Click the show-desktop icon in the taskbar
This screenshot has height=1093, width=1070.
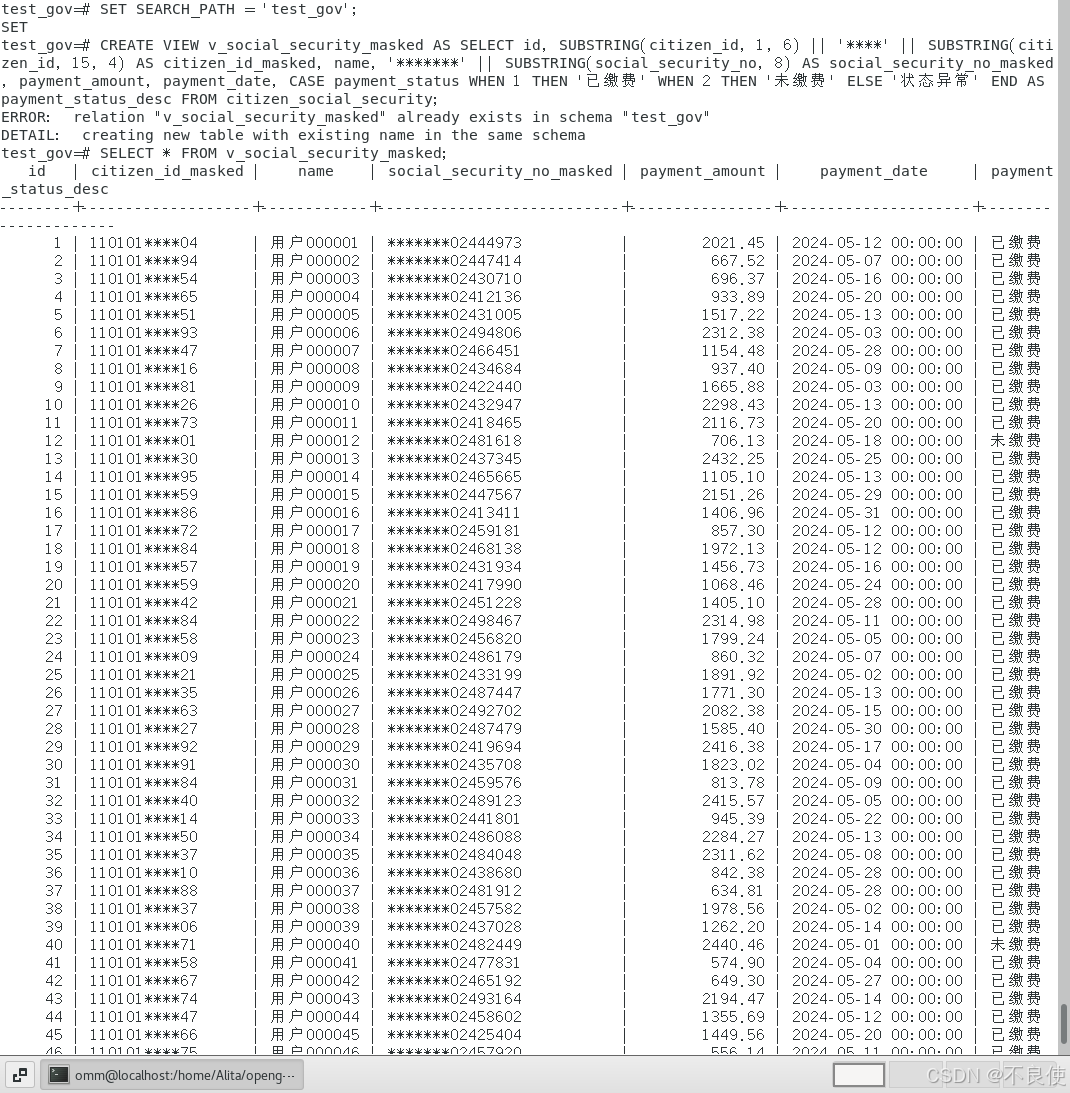pyautogui.click(x=20, y=1075)
